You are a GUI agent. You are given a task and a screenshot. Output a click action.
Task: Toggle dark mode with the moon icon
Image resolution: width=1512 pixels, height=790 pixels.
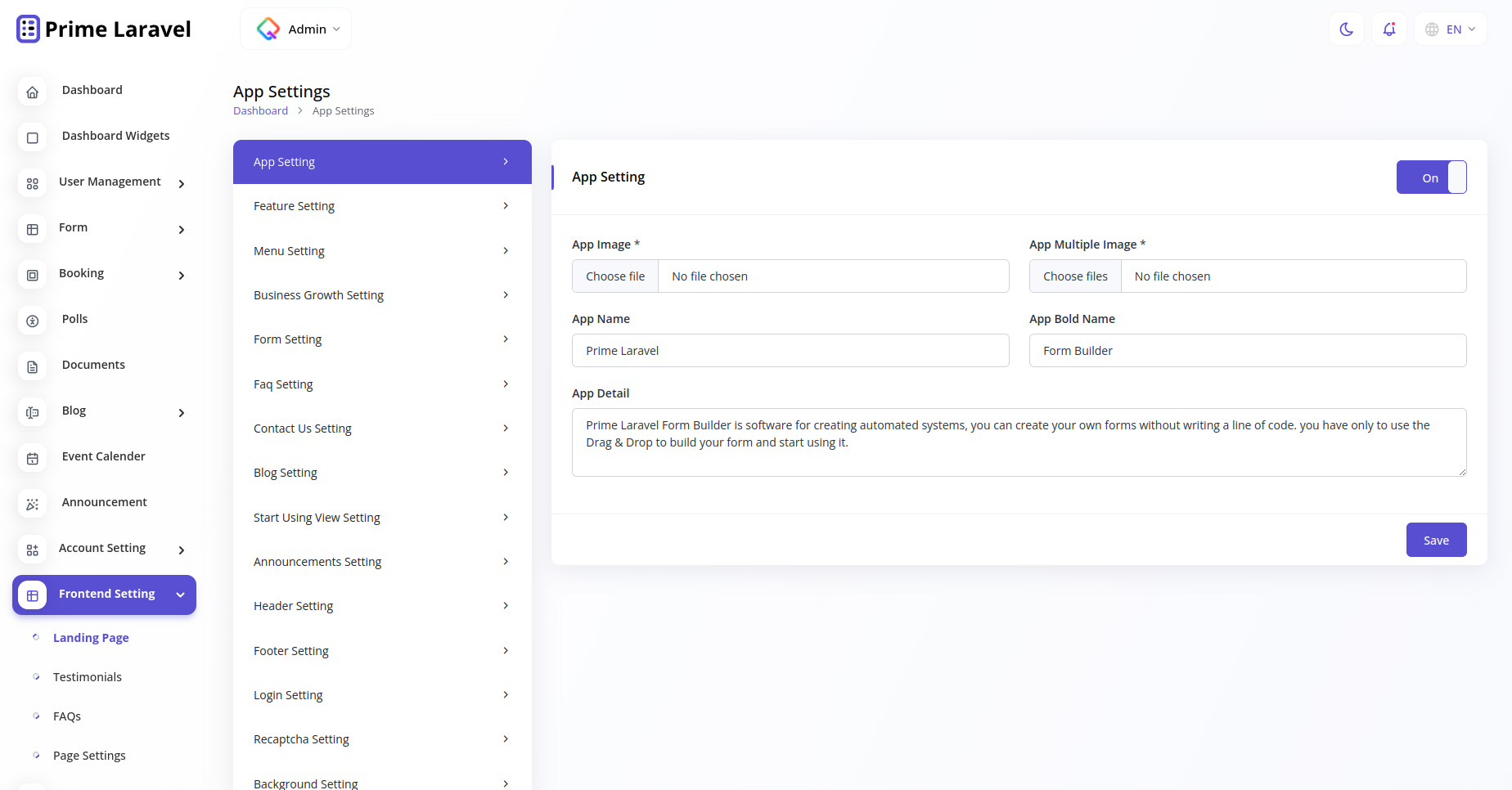tap(1346, 29)
